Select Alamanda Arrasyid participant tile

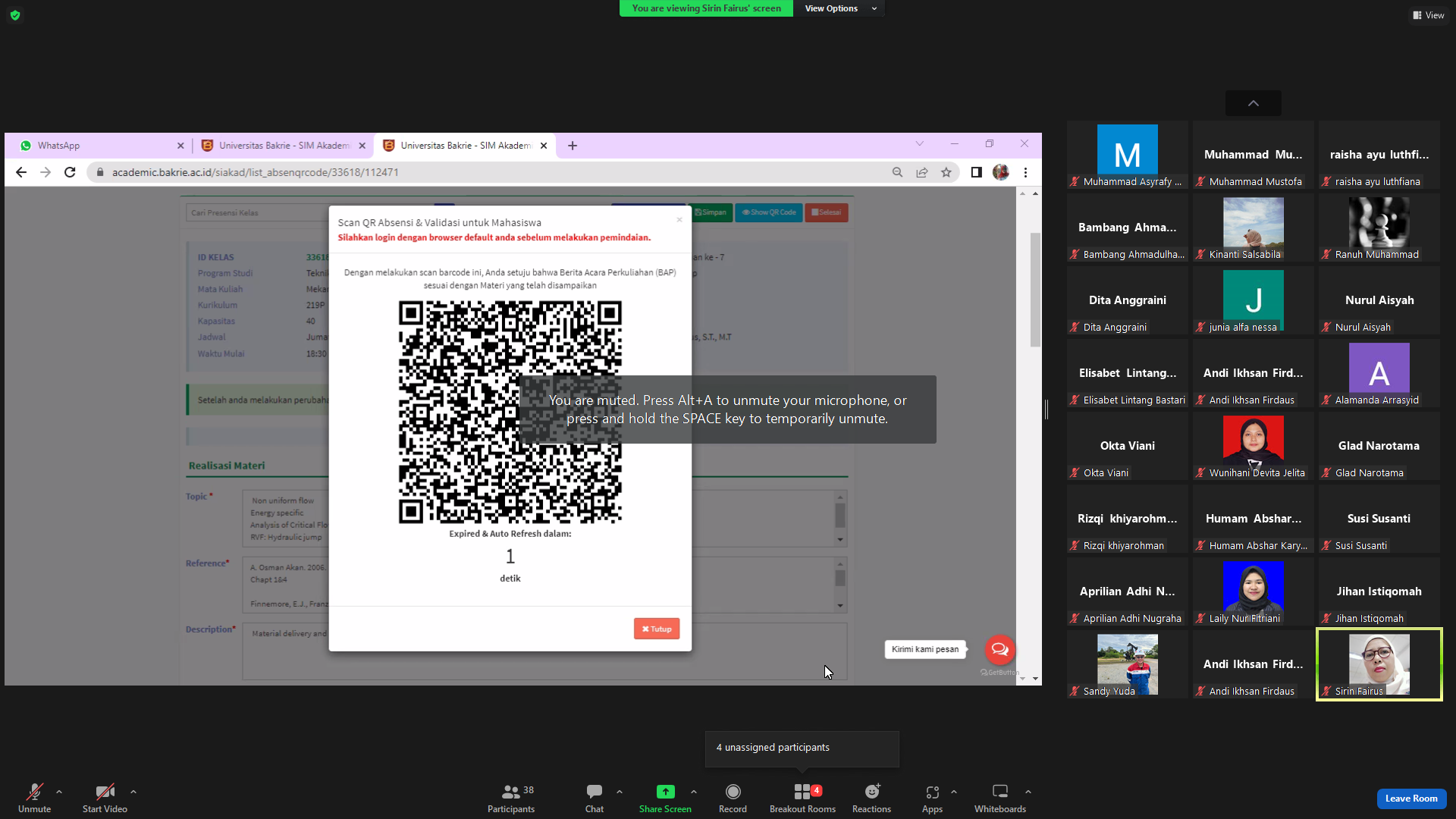tap(1379, 373)
